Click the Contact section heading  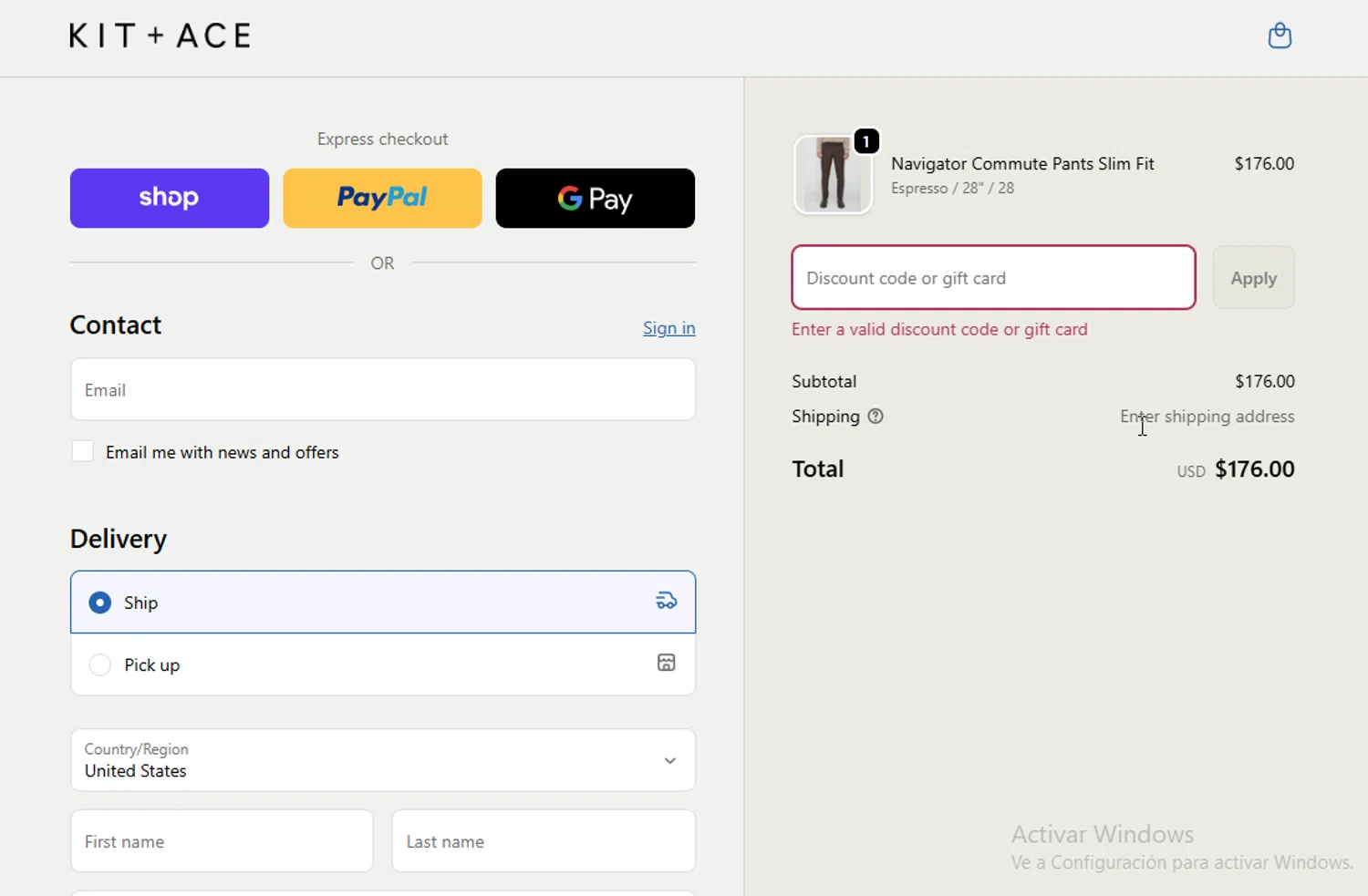pyautogui.click(x=116, y=325)
